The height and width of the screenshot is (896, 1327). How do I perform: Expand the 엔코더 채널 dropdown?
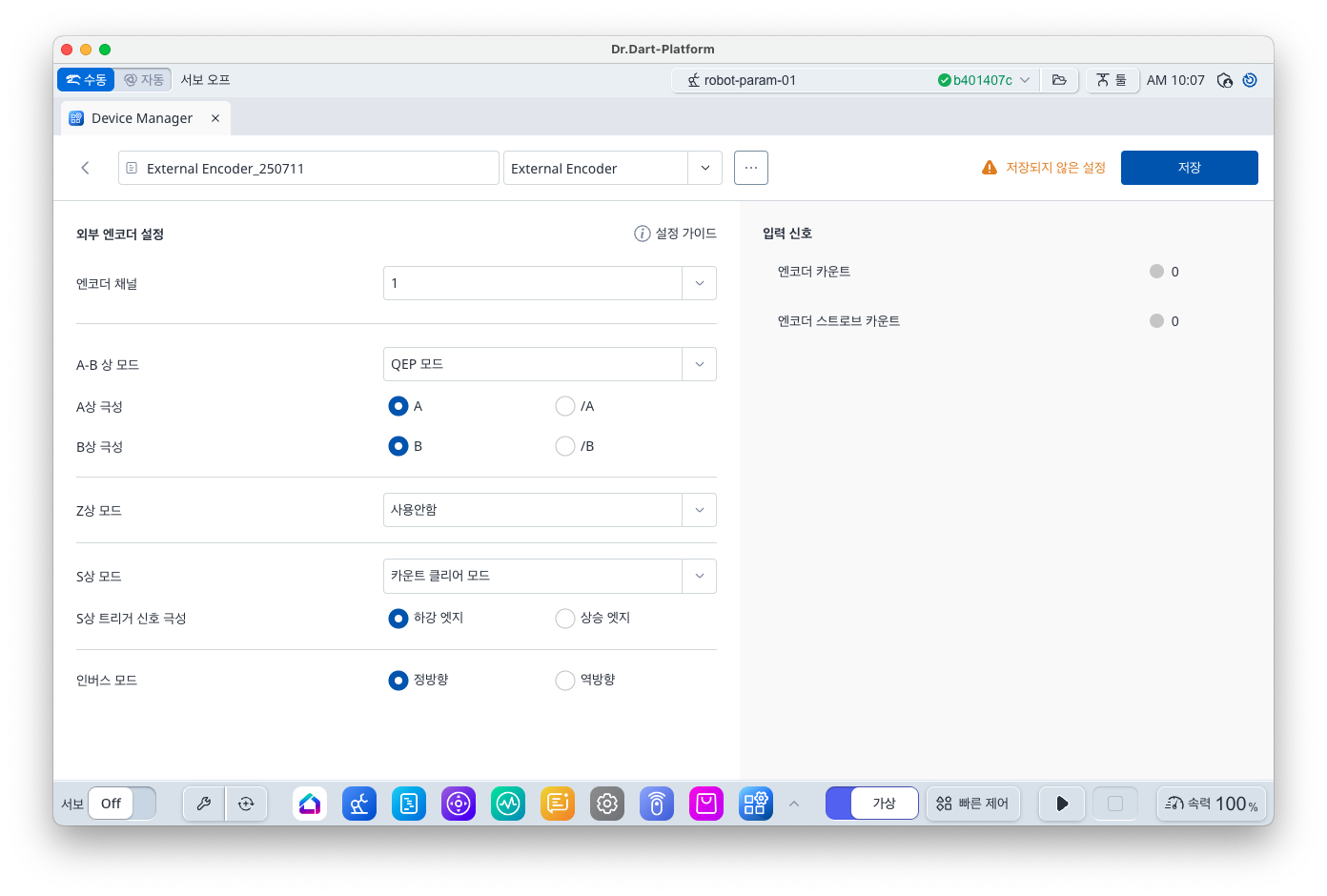click(x=699, y=283)
